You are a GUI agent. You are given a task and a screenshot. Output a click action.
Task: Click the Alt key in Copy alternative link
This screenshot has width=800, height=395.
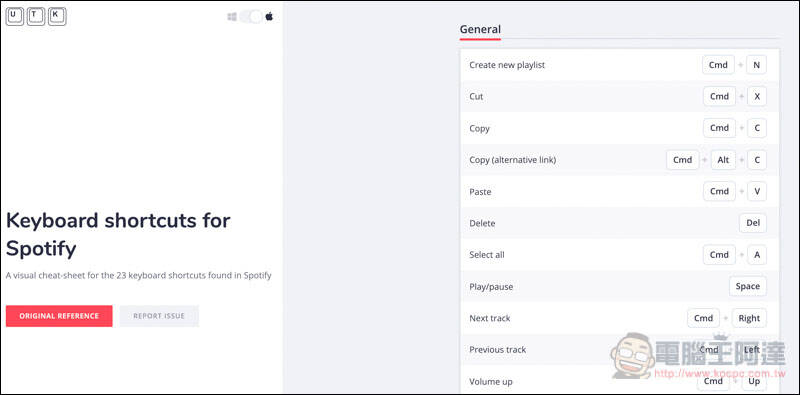pos(723,160)
